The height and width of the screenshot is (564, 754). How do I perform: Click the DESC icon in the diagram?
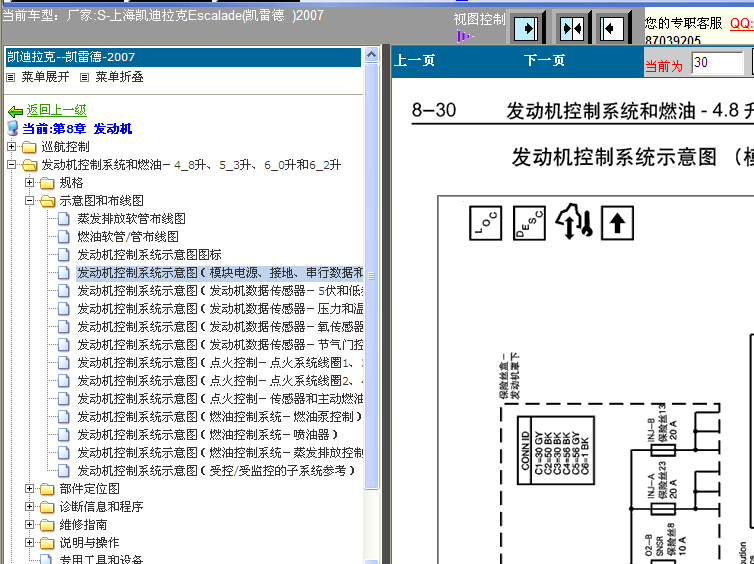[x=529, y=223]
